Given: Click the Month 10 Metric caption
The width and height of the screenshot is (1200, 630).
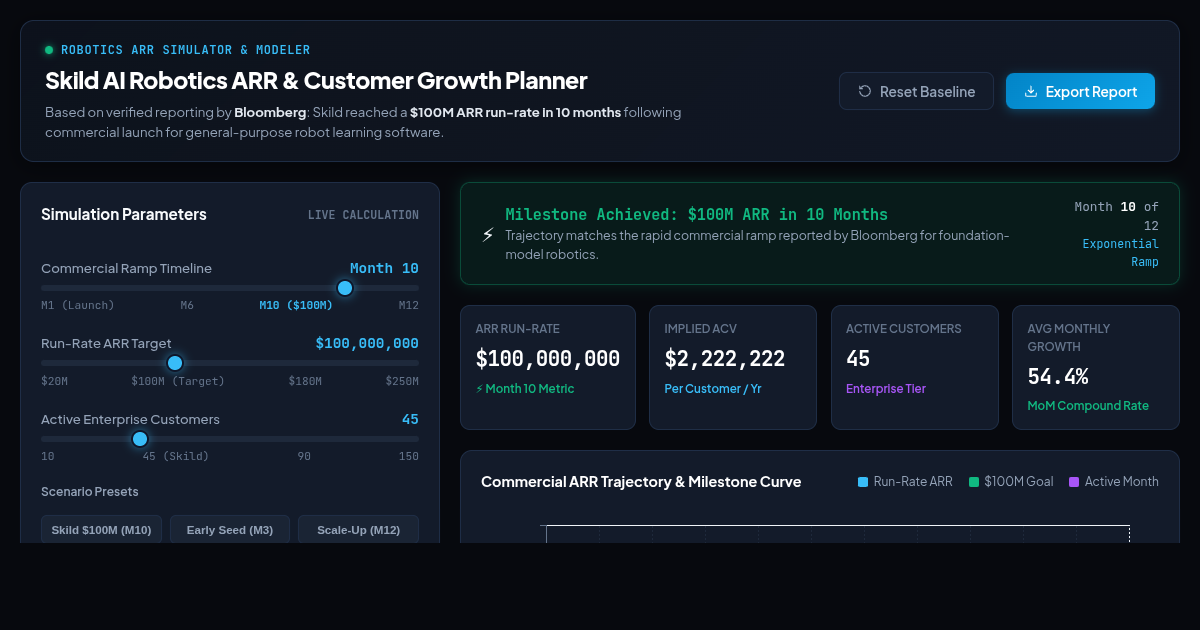Looking at the screenshot, I should pos(525,389).
